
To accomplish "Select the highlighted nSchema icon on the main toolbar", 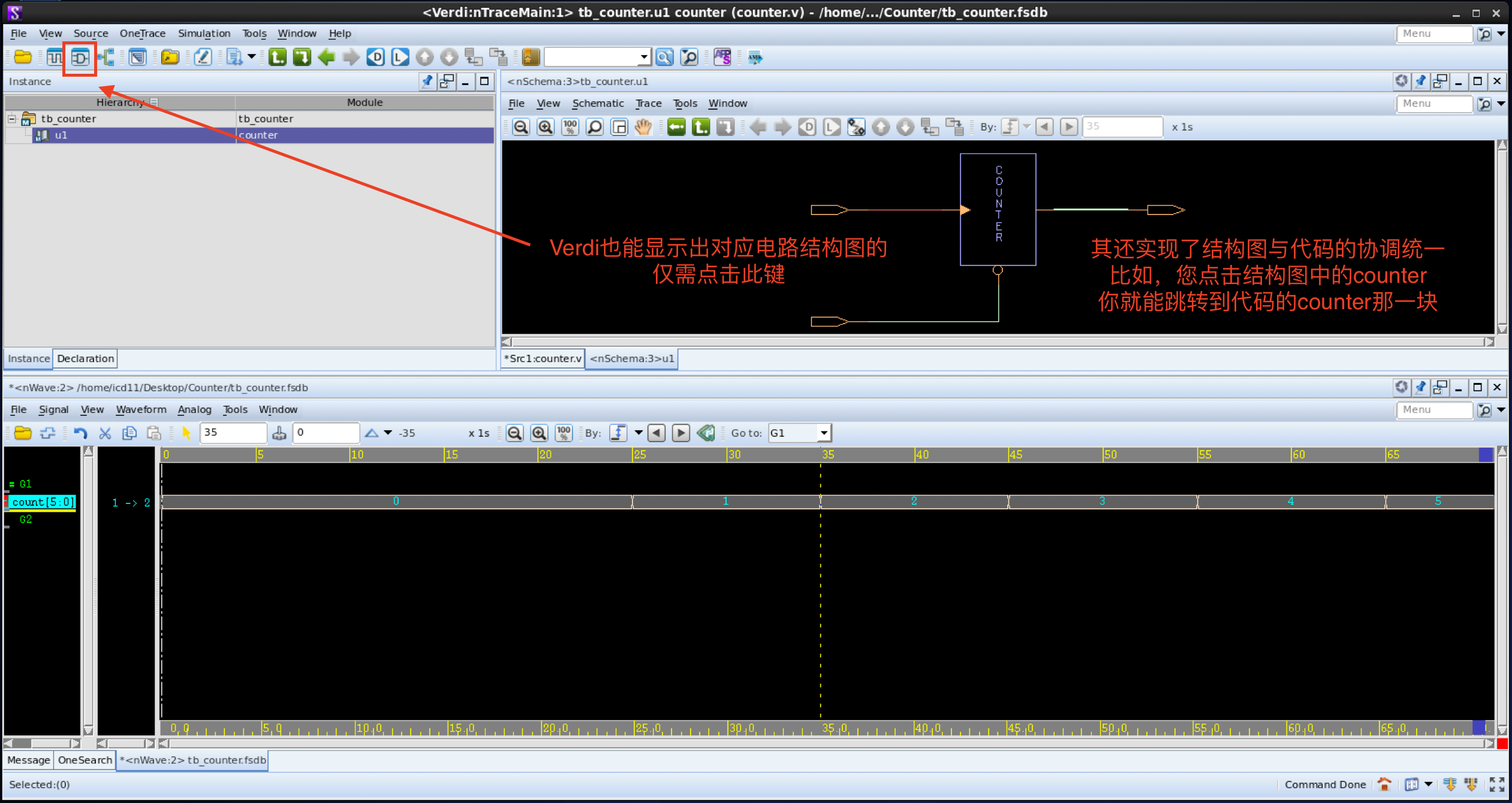I will point(80,58).
